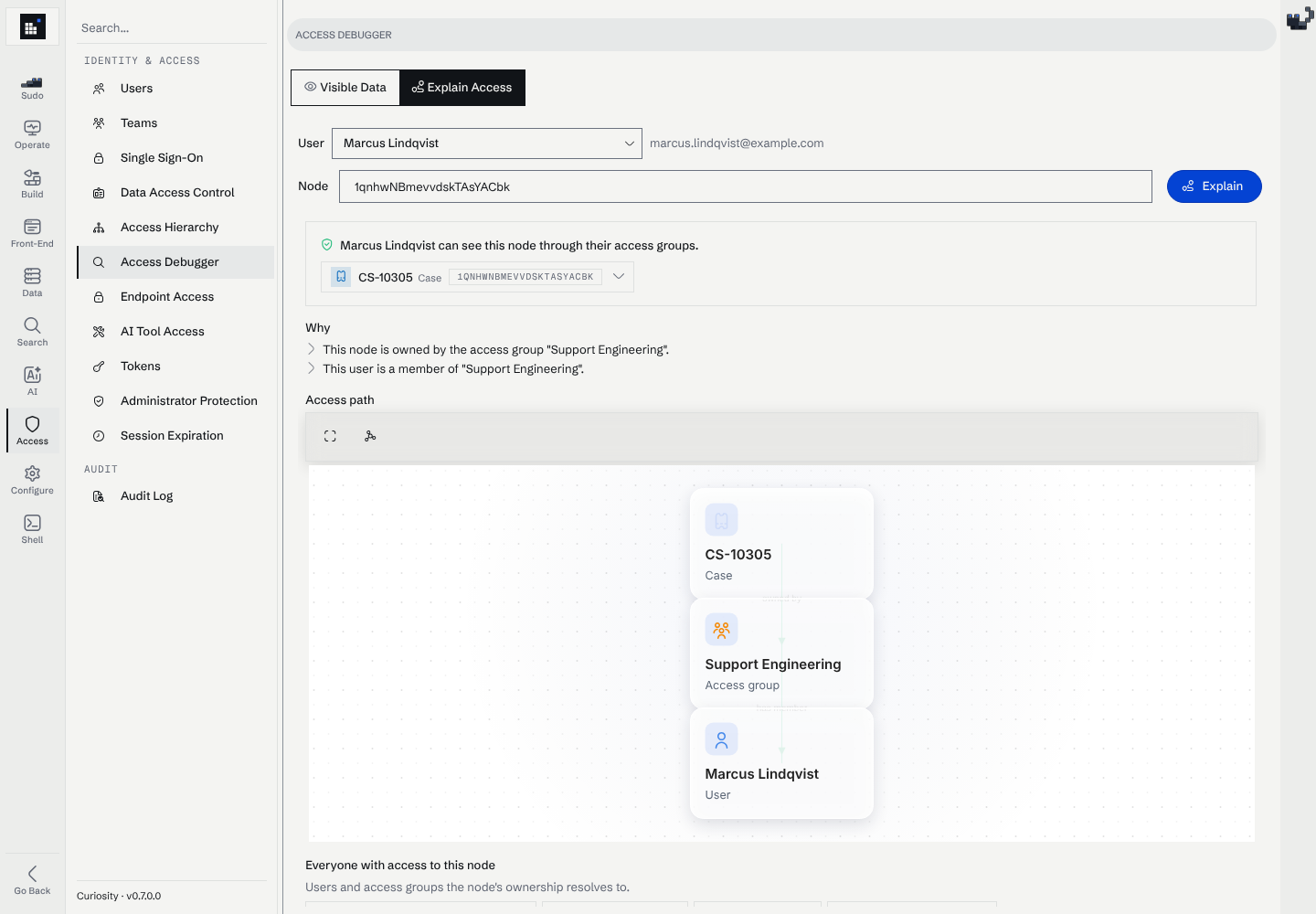Switch to the Explain Access tab
The width and height of the screenshot is (1316, 914).
coord(462,88)
